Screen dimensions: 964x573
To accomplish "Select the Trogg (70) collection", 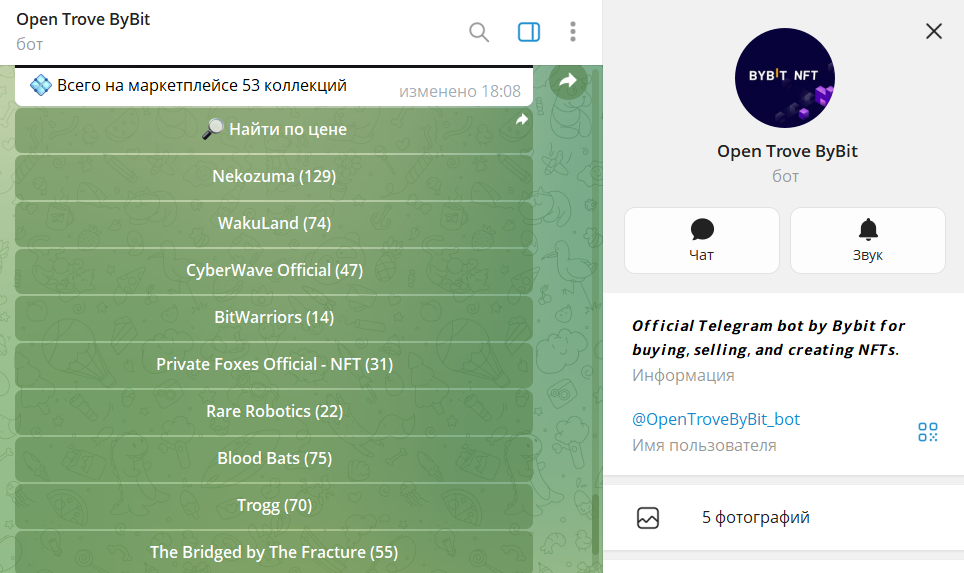I will (x=274, y=505).
